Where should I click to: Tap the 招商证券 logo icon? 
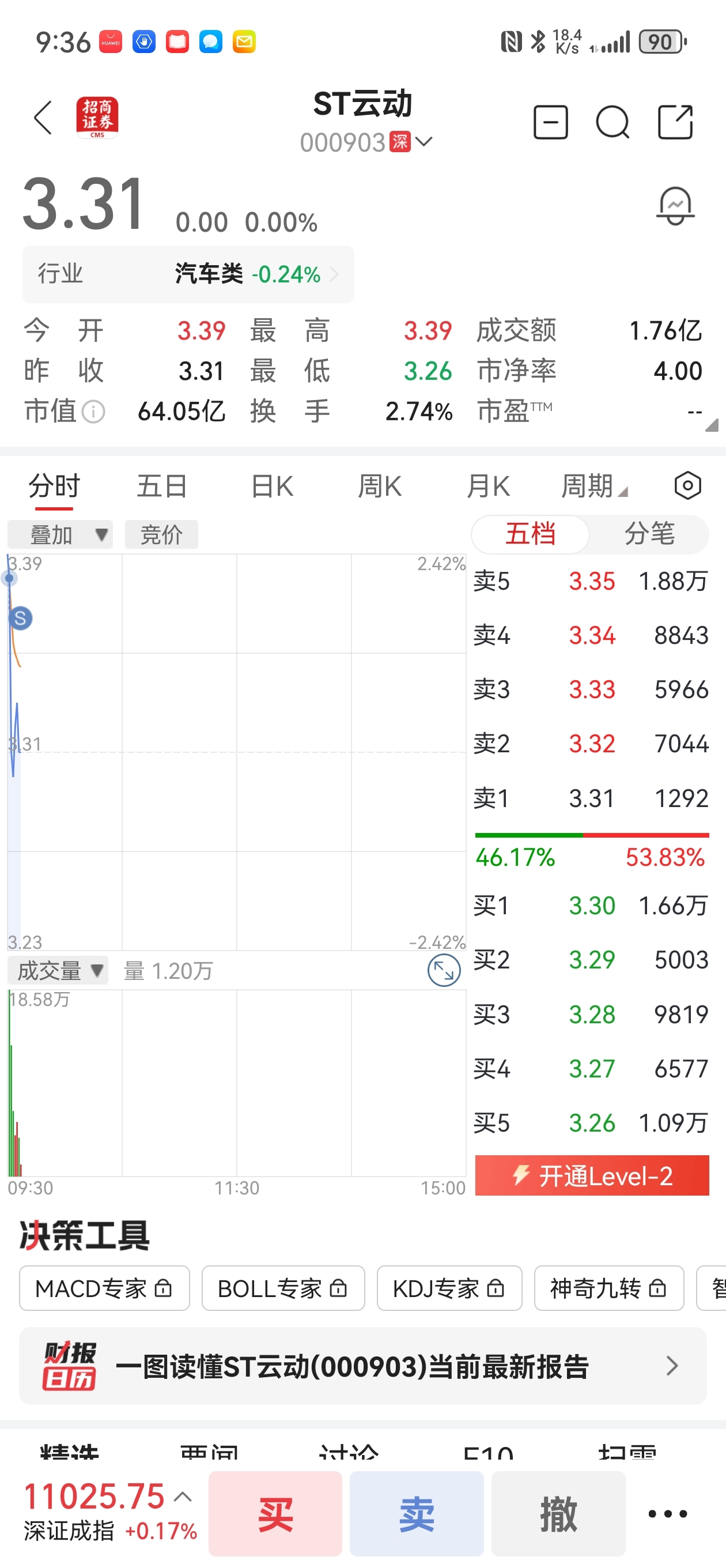point(97,118)
